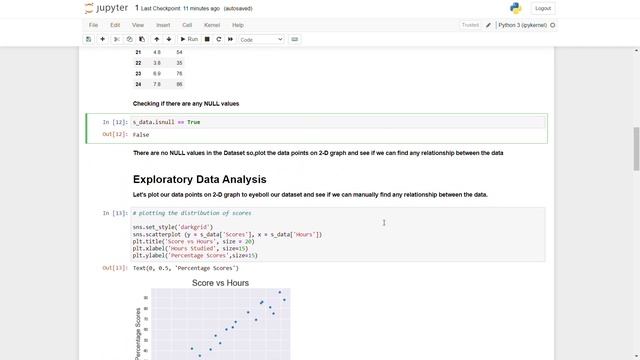Click the kernel idle circle indicator
Viewport: 640px width, 360px height.
pyautogui.click(x=553, y=25)
